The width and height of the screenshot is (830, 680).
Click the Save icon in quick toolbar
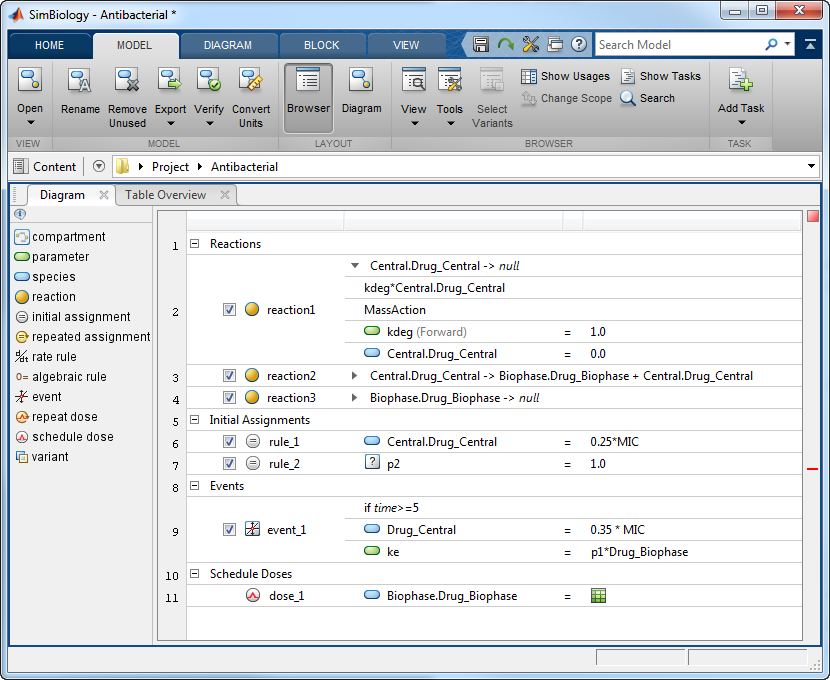point(481,45)
